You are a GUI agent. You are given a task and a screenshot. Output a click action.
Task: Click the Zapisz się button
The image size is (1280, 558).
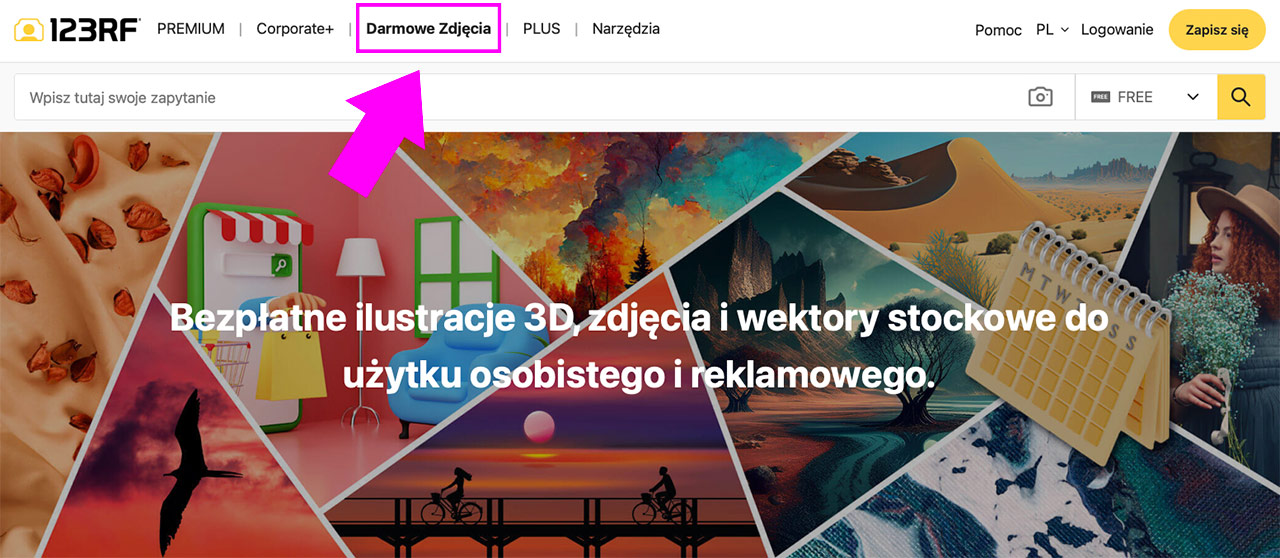pos(1217,30)
